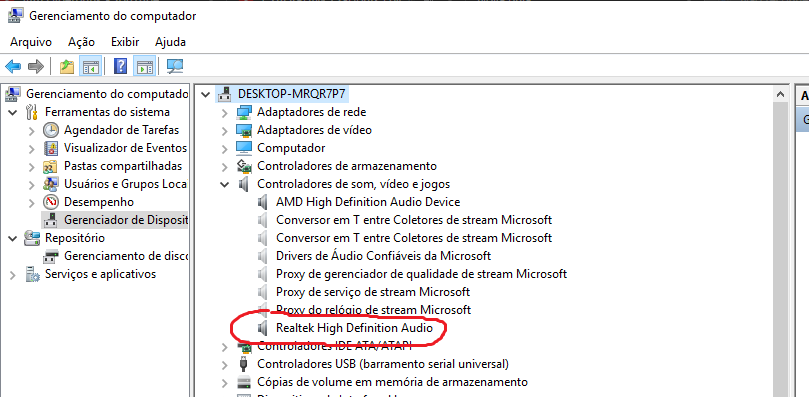
Task: Open the Ajuda menu
Action: (170, 42)
